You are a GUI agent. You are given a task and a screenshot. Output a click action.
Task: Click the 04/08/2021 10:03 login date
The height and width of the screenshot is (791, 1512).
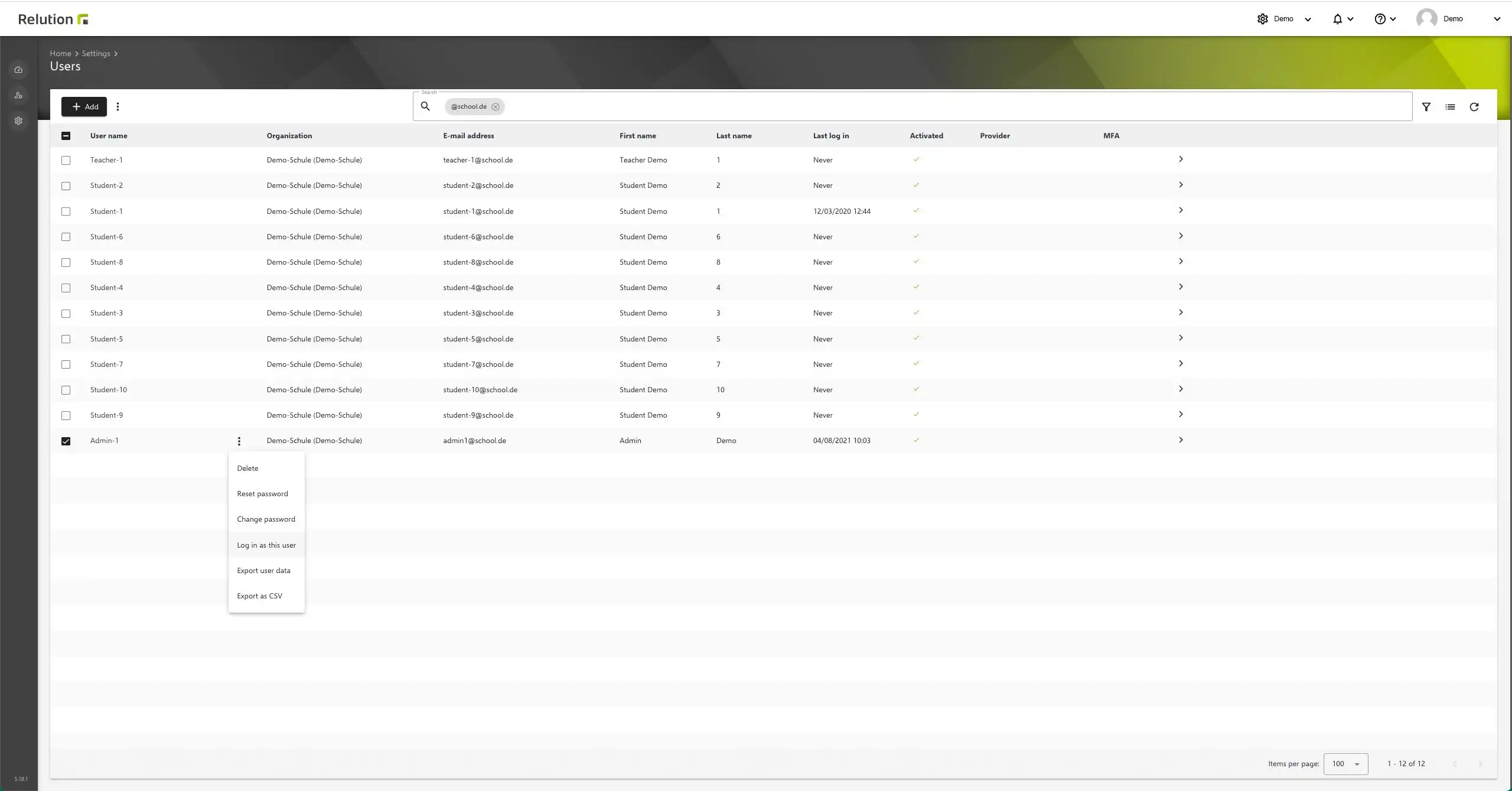click(x=842, y=441)
